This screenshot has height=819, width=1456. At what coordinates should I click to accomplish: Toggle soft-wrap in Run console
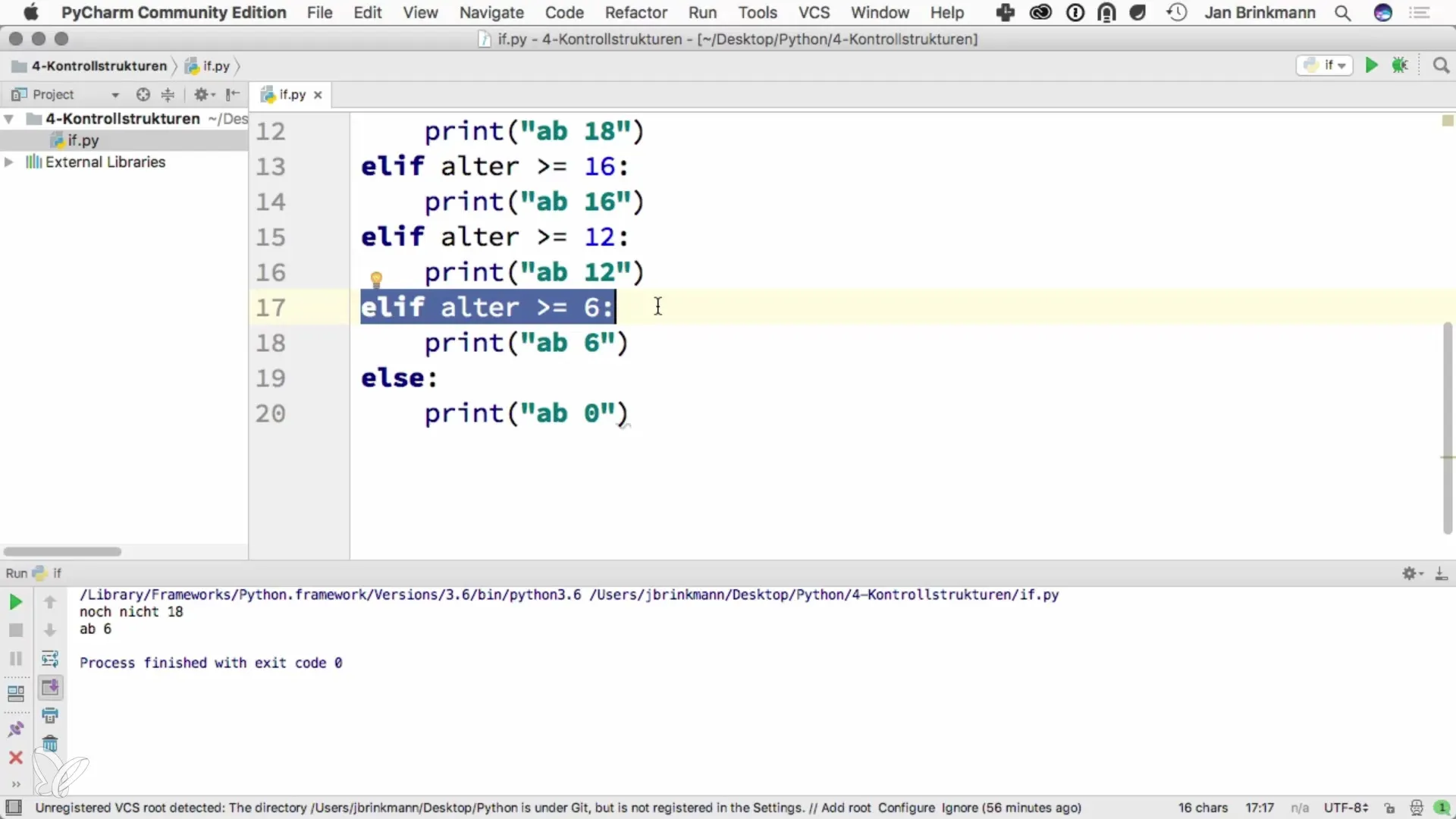click(50, 658)
